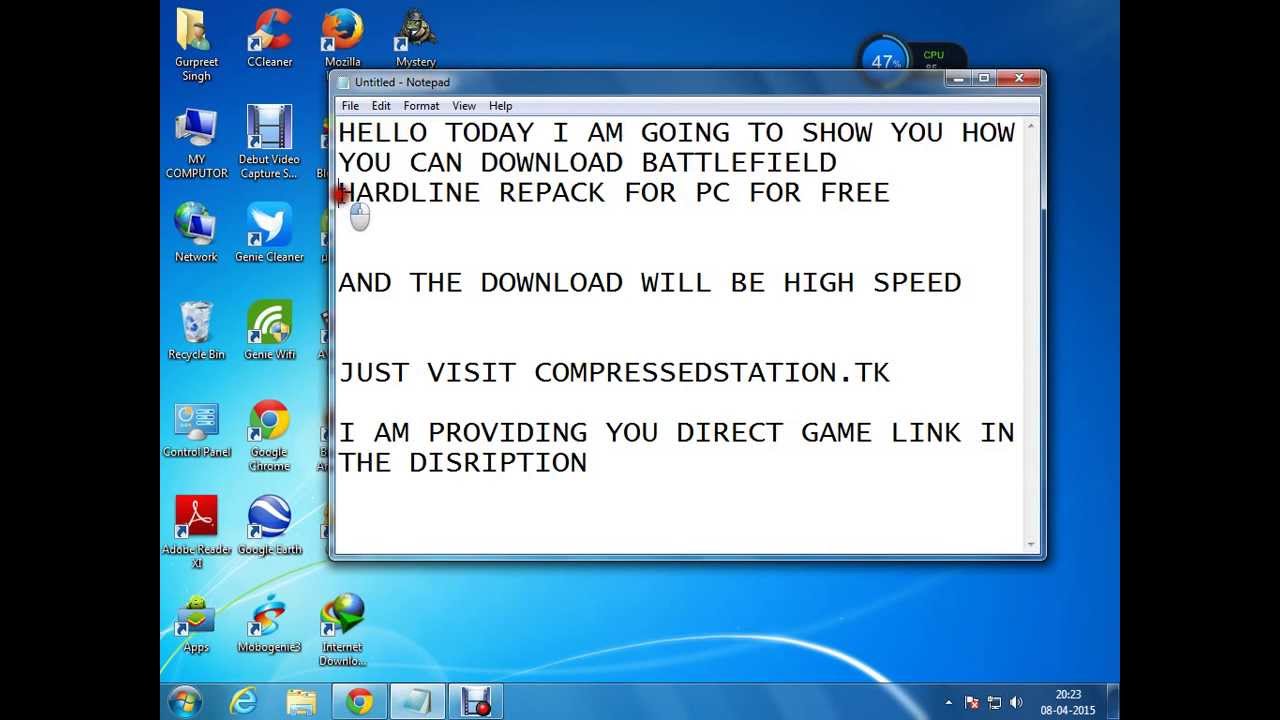
Task: Launch Genie Cleaner shortcut
Action: [x=269, y=232]
